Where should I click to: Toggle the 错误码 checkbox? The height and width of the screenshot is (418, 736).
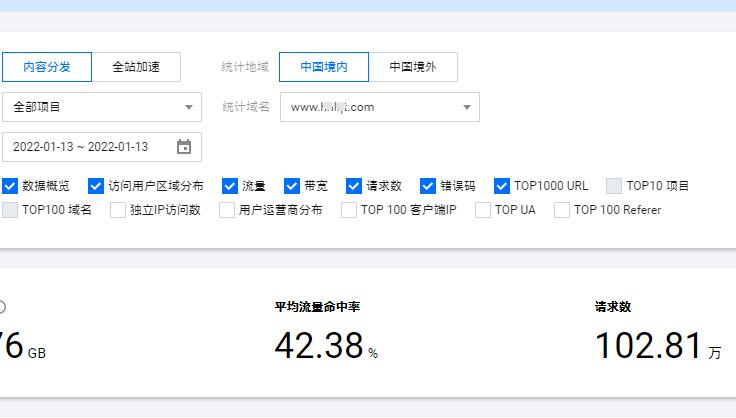428,186
